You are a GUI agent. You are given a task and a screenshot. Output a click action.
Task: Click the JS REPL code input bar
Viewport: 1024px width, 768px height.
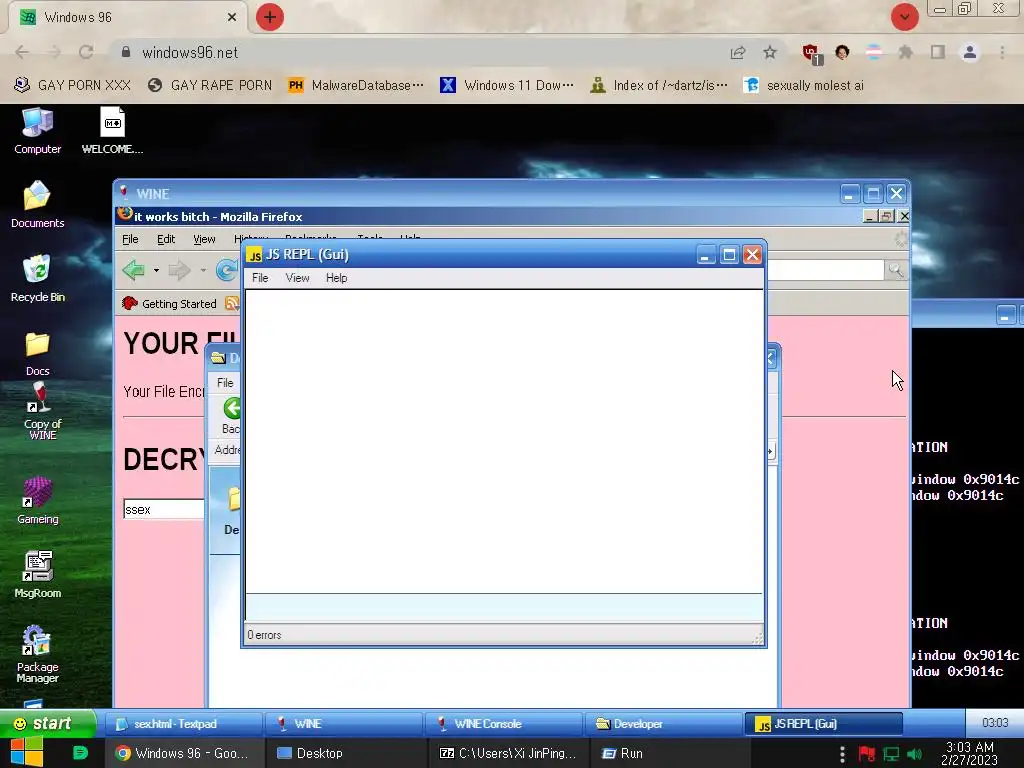[x=504, y=607]
